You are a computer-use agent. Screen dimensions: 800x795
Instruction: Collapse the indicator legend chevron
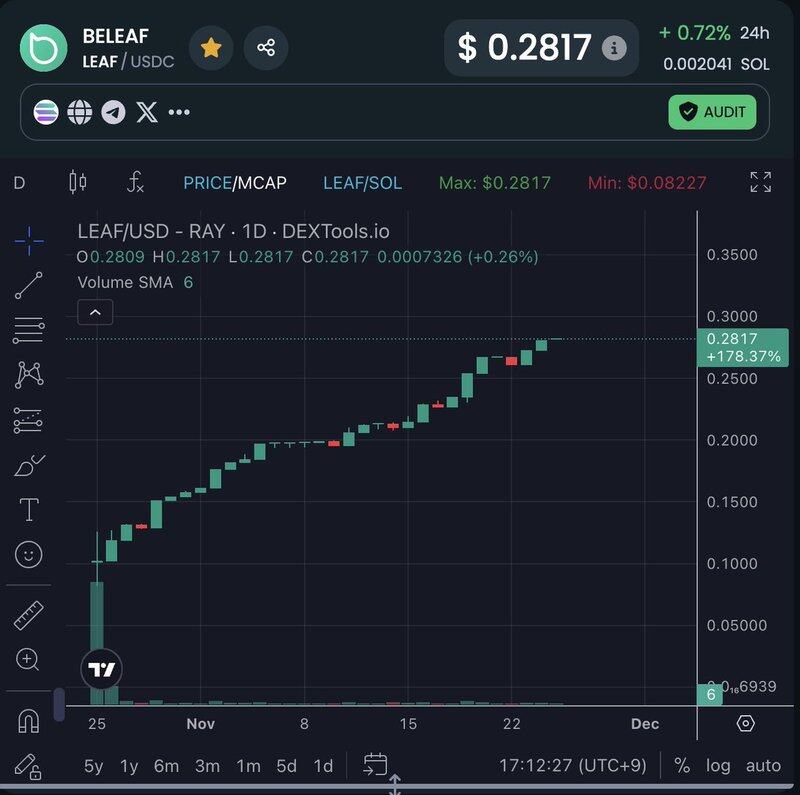[x=95, y=313]
